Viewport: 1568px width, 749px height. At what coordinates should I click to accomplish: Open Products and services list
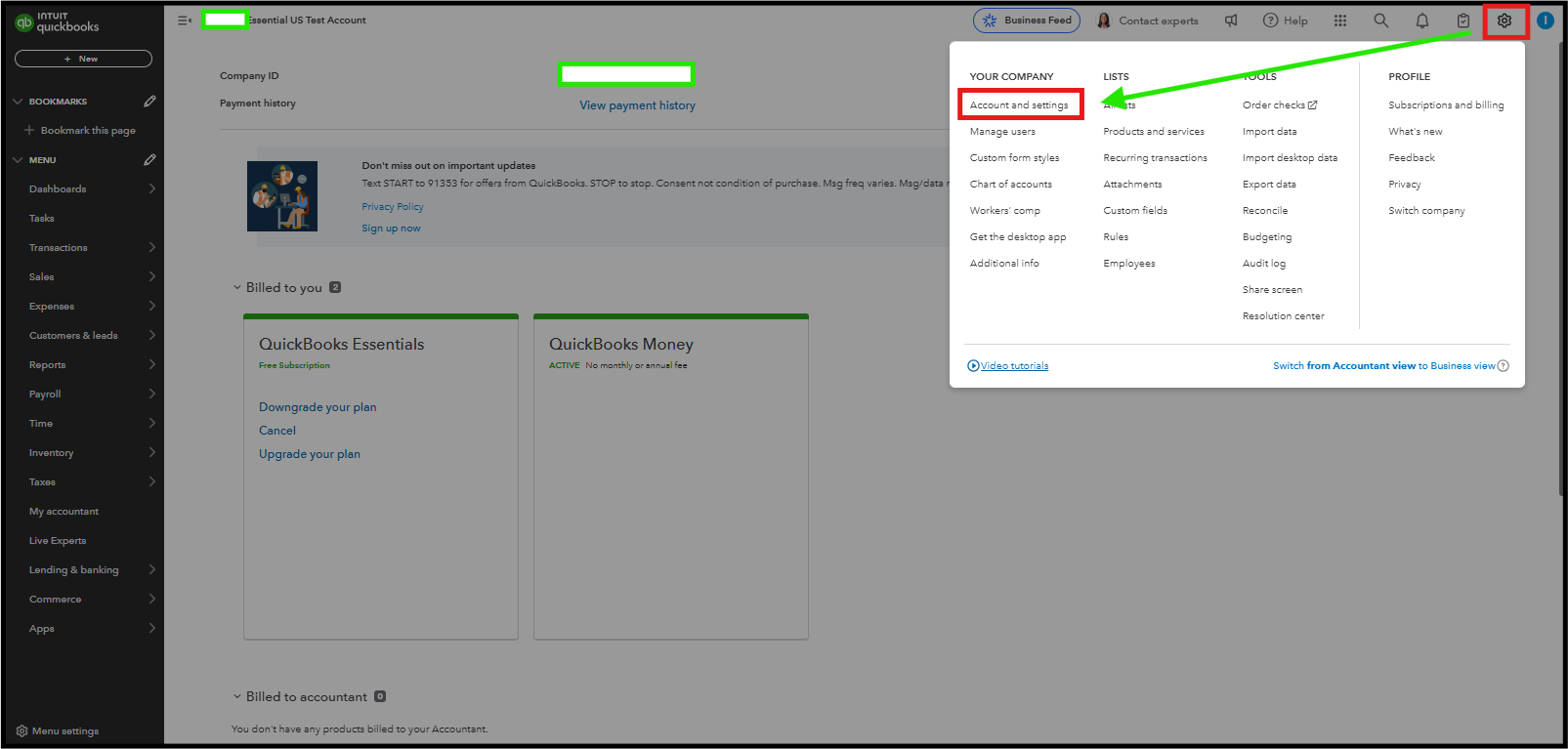[x=1154, y=132]
